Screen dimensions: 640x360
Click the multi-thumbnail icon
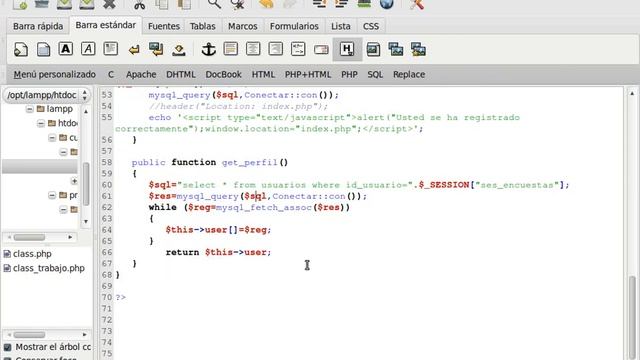(x=418, y=49)
